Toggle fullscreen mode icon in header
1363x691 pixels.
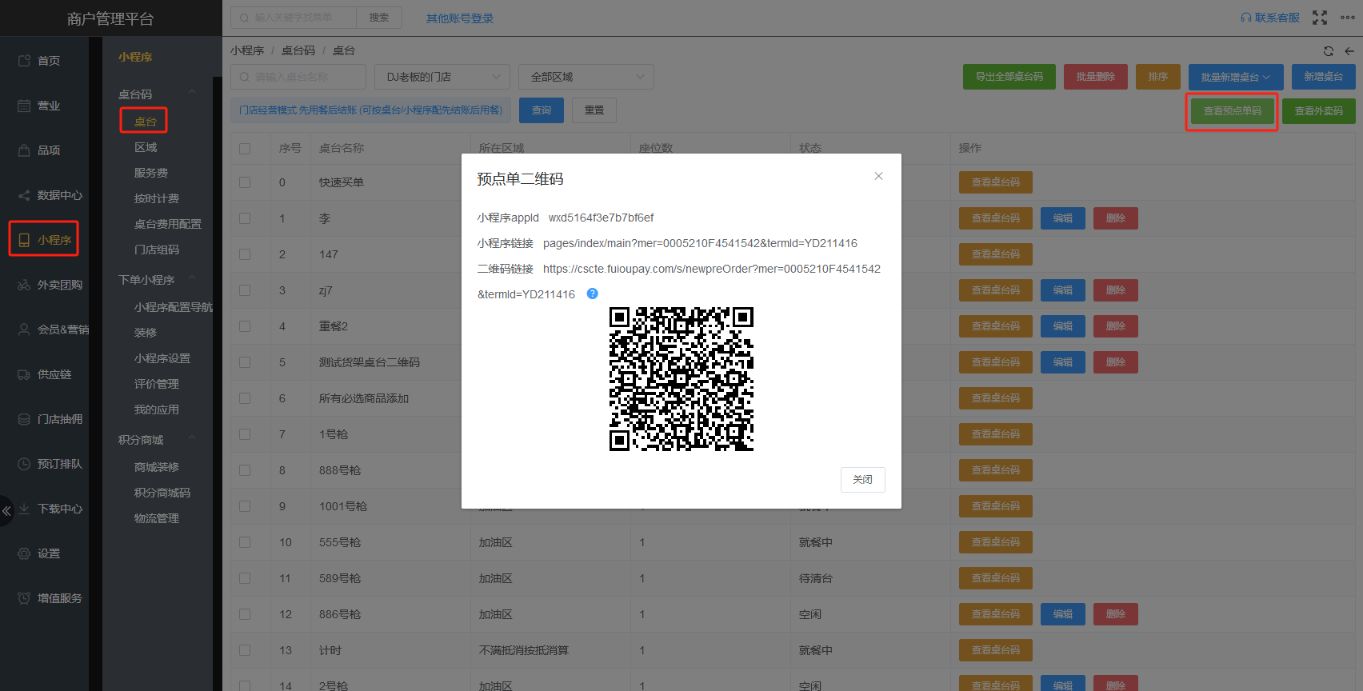pos(1320,17)
